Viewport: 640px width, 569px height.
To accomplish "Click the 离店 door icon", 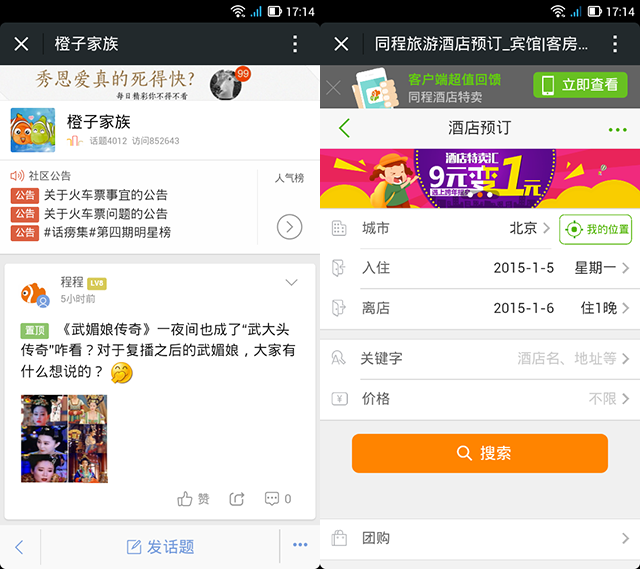I will 339,308.
